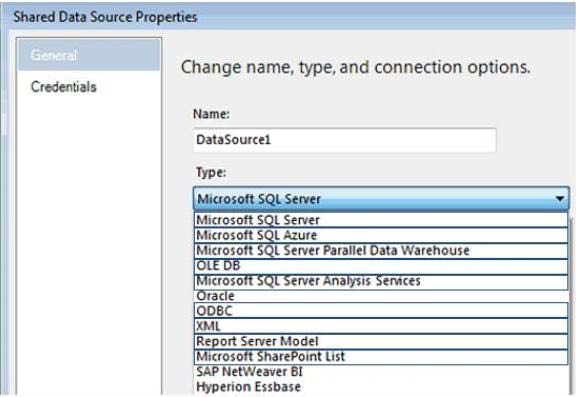This screenshot has width=576, height=397.
Task: Select Microsoft SharePoint List entry
Action: coord(381,357)
